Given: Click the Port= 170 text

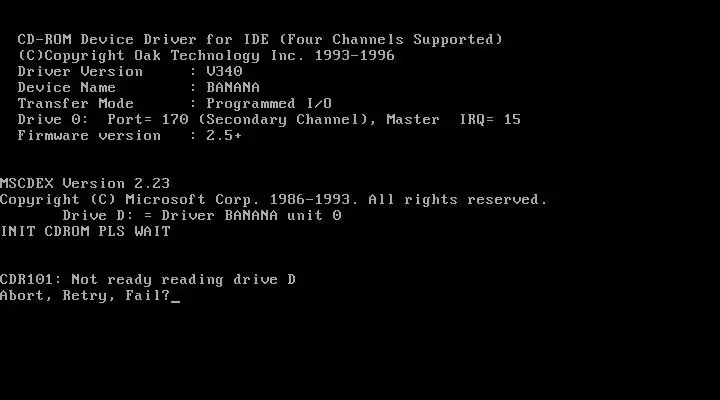Looking at the screenshot, I should click(x=148, y=119).
